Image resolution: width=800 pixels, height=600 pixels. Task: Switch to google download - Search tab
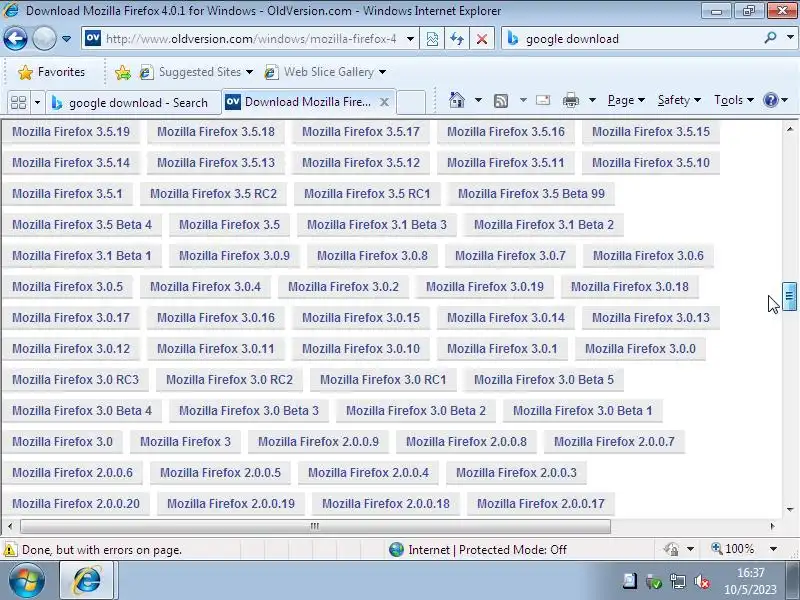(x=133, y=103)
